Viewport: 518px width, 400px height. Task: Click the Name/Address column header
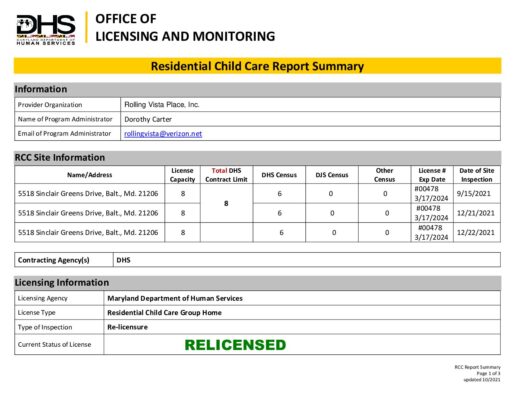(x=90, y=175)
